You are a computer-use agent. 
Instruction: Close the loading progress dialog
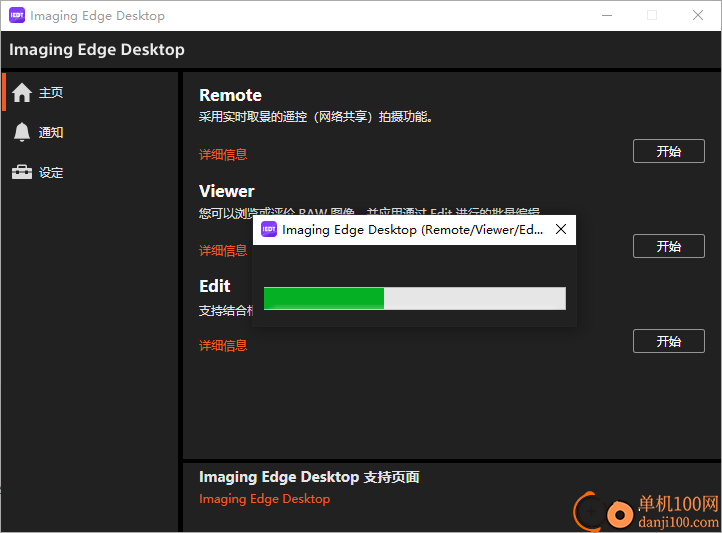561,229
